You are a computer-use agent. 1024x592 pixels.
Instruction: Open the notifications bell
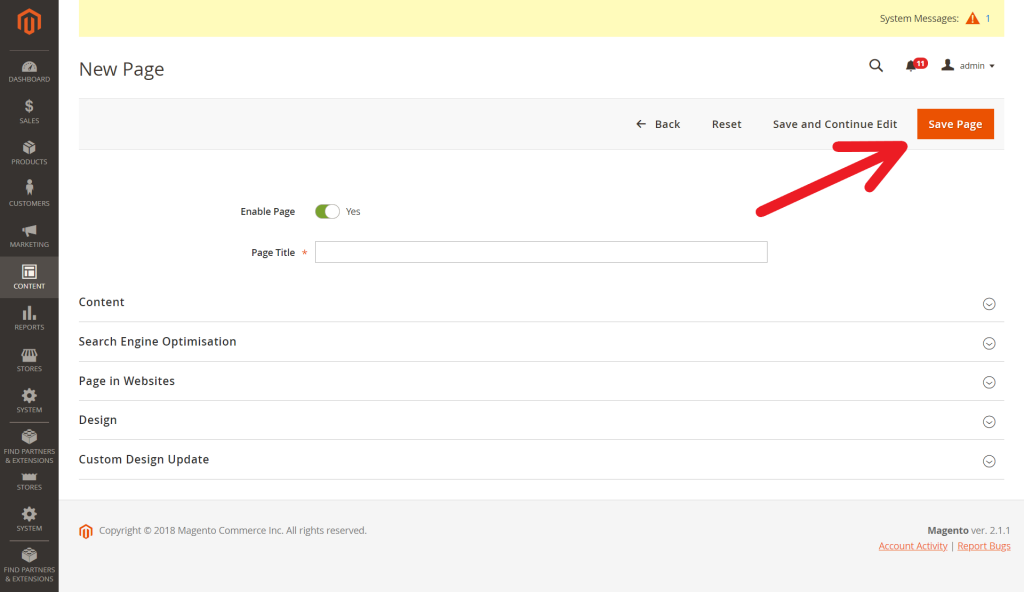tap(916, 65)
